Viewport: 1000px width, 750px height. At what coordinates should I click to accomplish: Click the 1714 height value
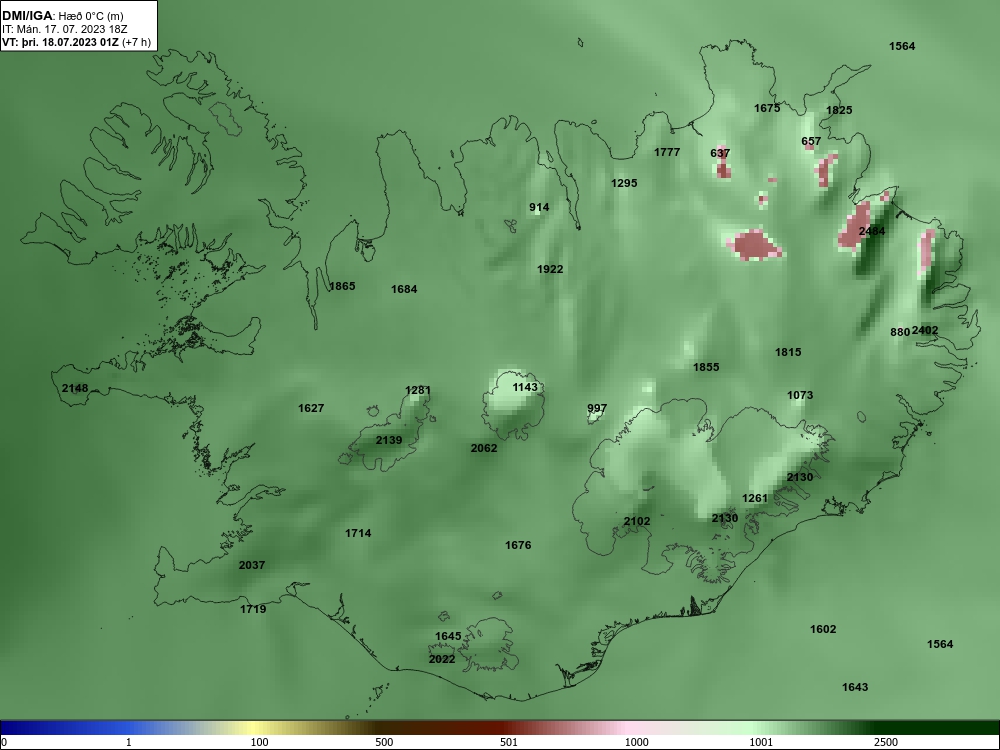click(358, 533)
